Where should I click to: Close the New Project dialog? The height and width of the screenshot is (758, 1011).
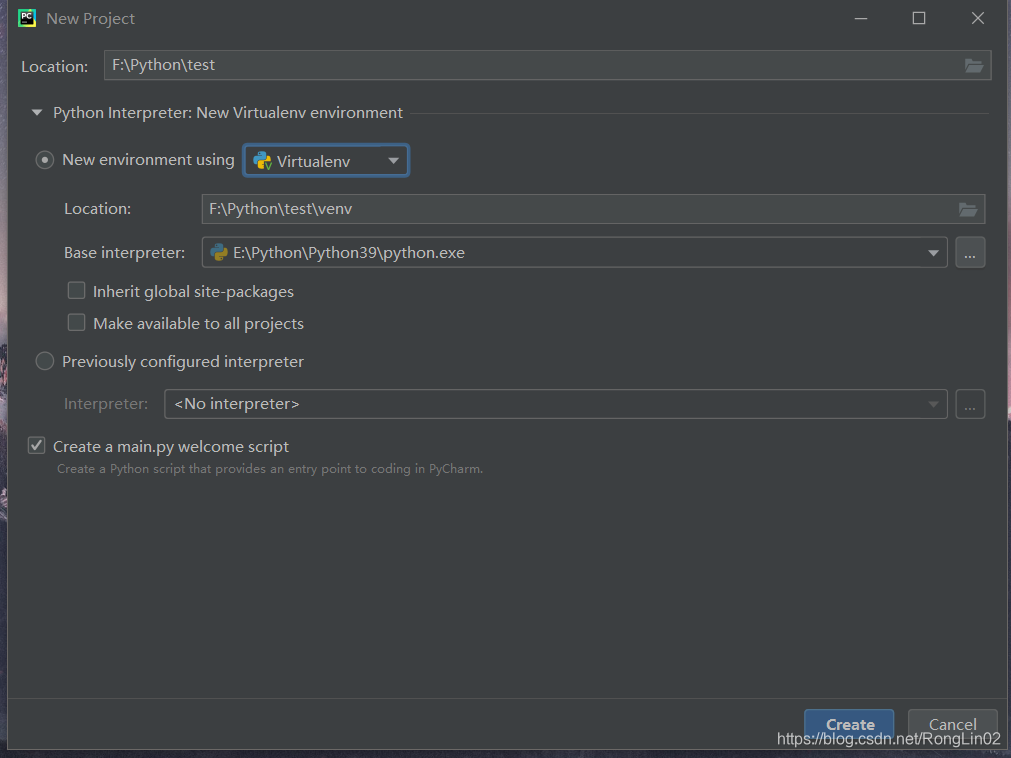coord(977,18)
